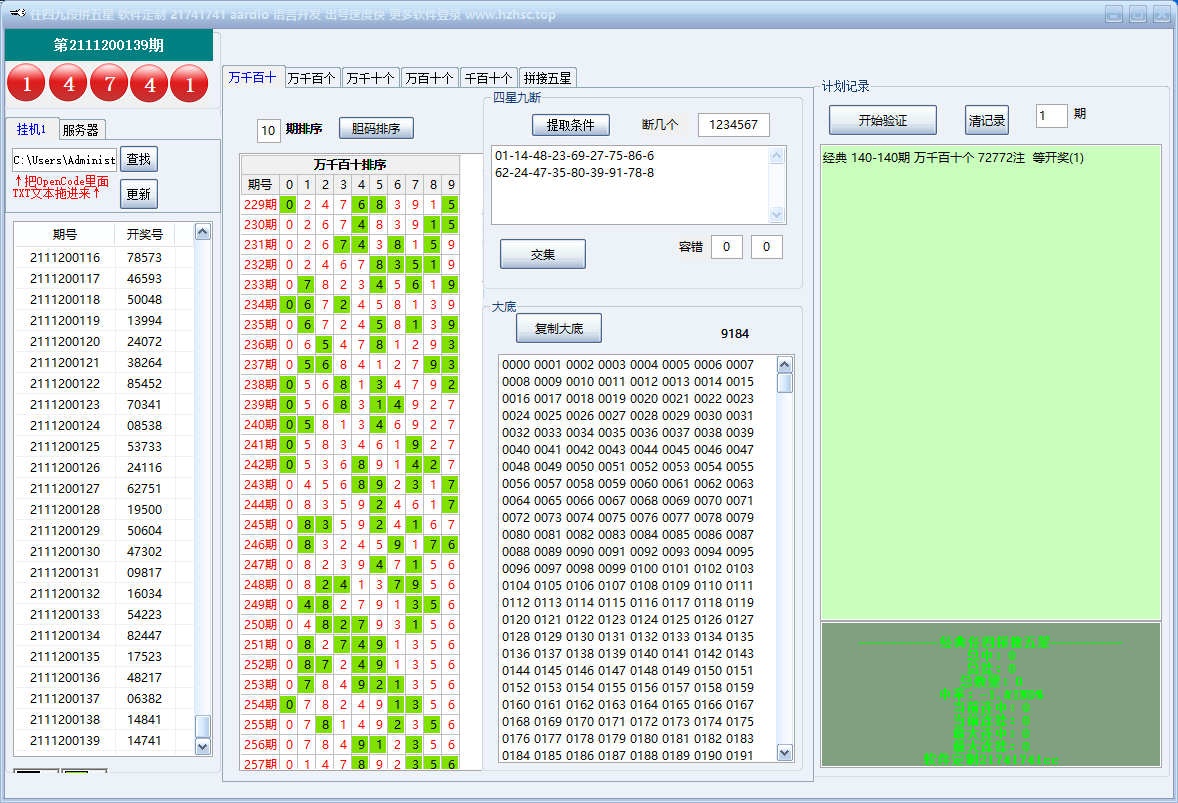The width and height of the screenshot is (1178, 803).
Task: Click the 提取条件 button
Action: pyautogui.click(x=570, y=125)
